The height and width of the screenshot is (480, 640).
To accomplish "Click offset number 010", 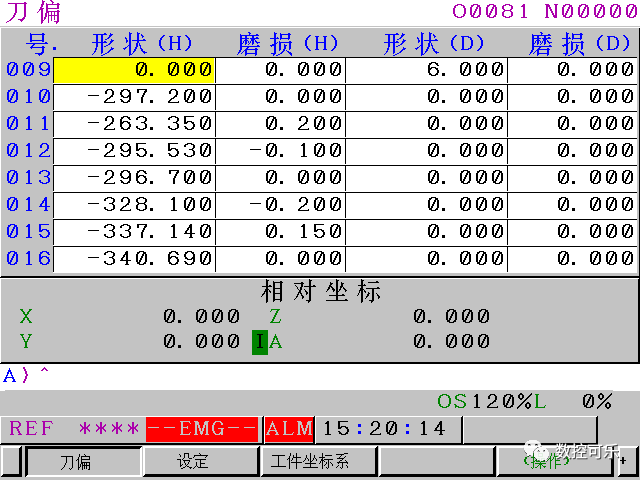I will click(28, 97).
